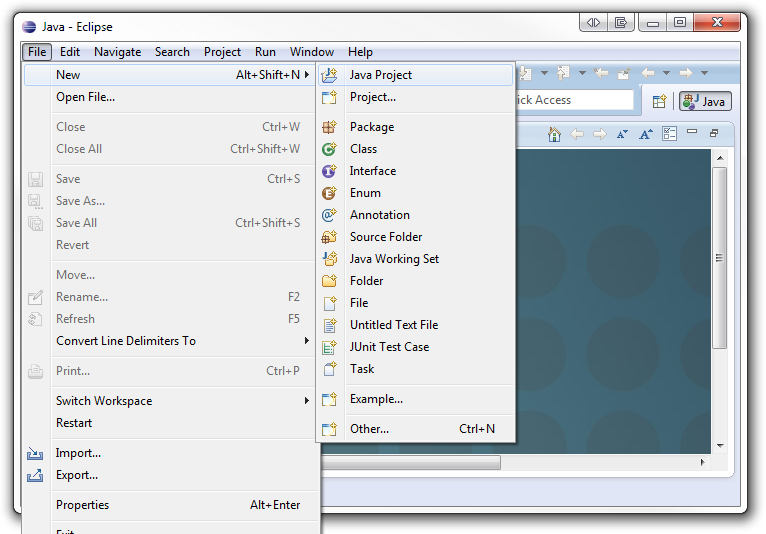Select Other... Ctrl+N entry
Screen dimensions: 766x534
pyautogui.click(x=416, y=429)
